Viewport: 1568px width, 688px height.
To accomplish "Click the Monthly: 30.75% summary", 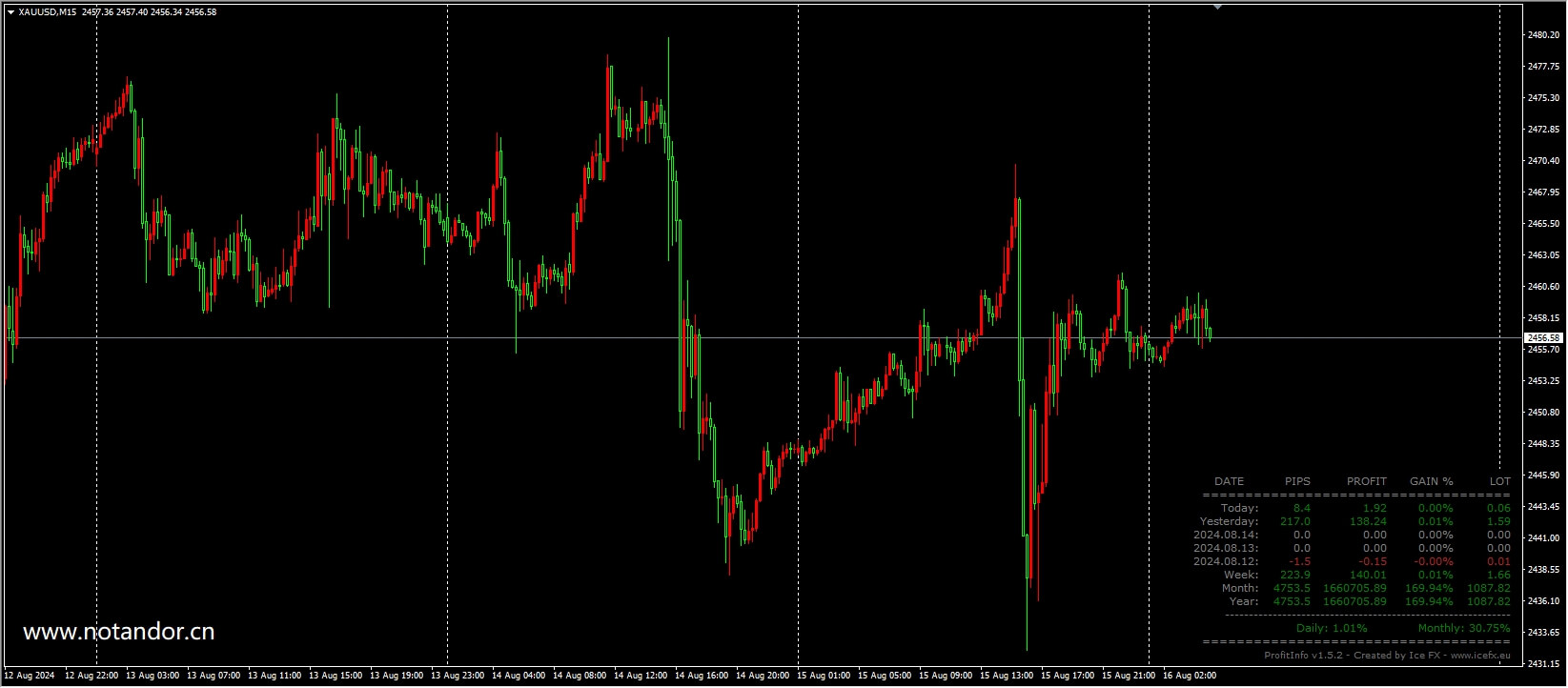I will (x=1464, y=628).
